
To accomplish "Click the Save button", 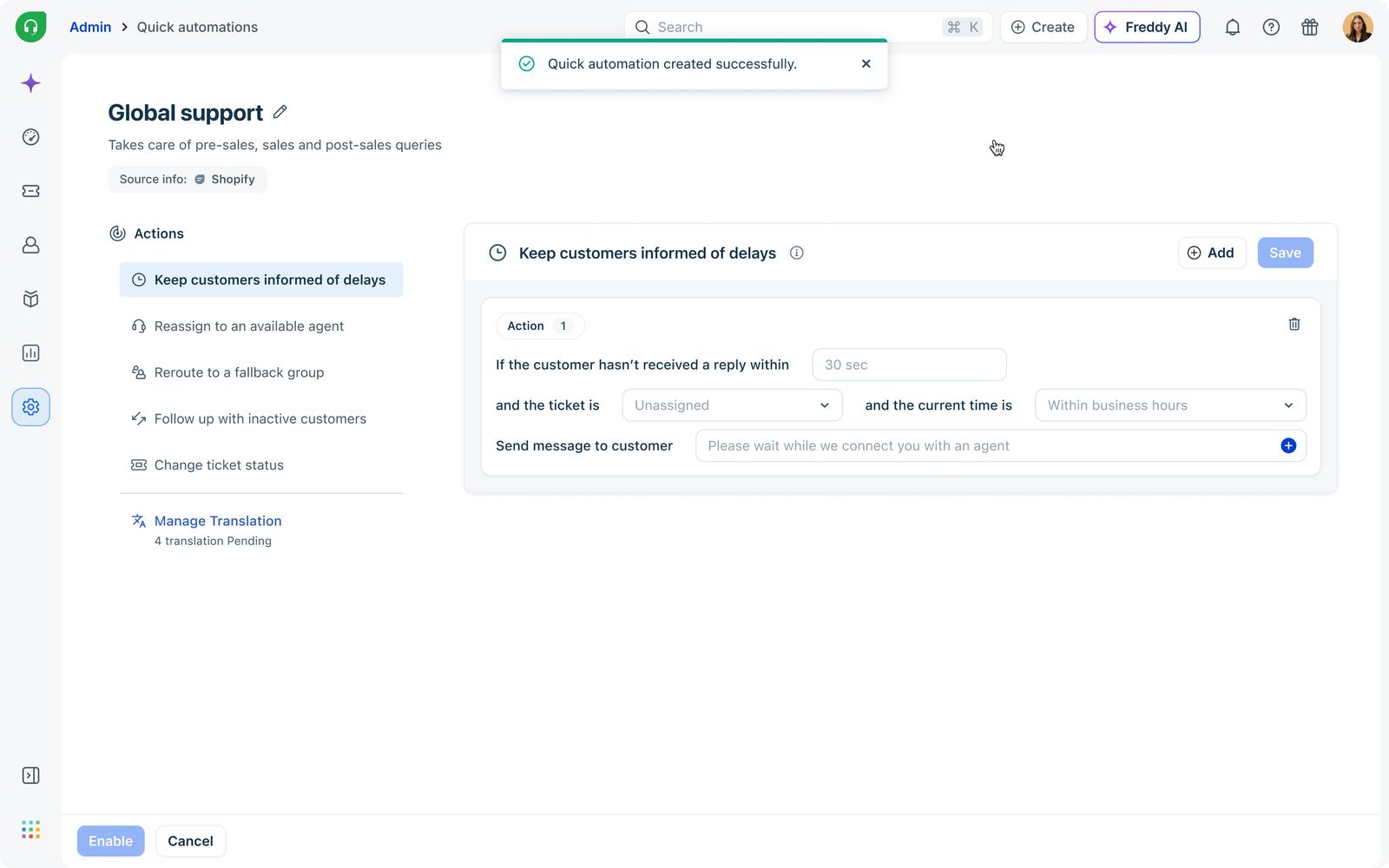I will click(1285, 253).
